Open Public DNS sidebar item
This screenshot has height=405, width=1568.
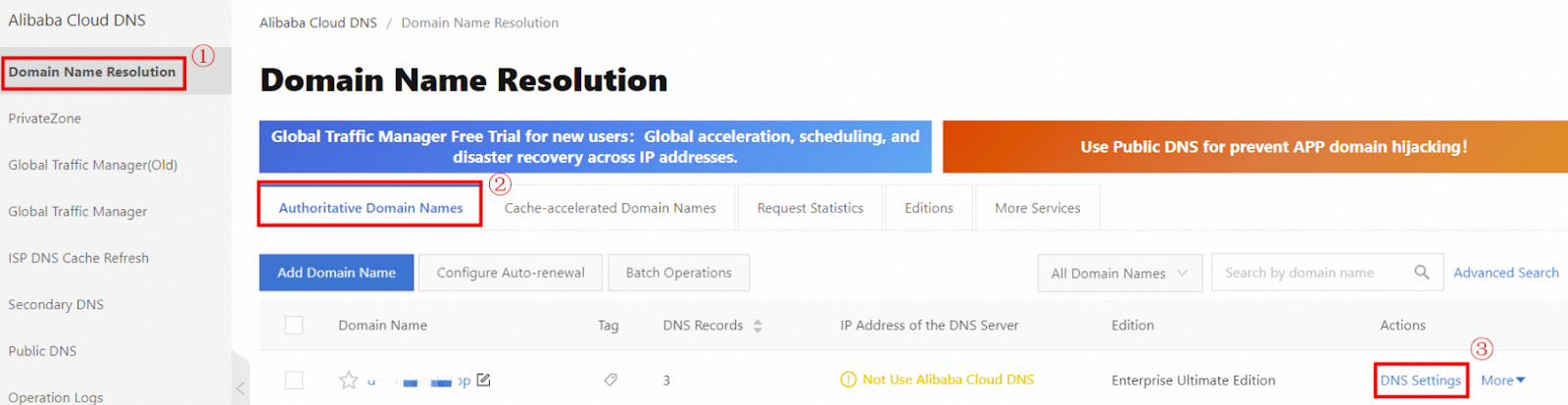click(42, 351)
